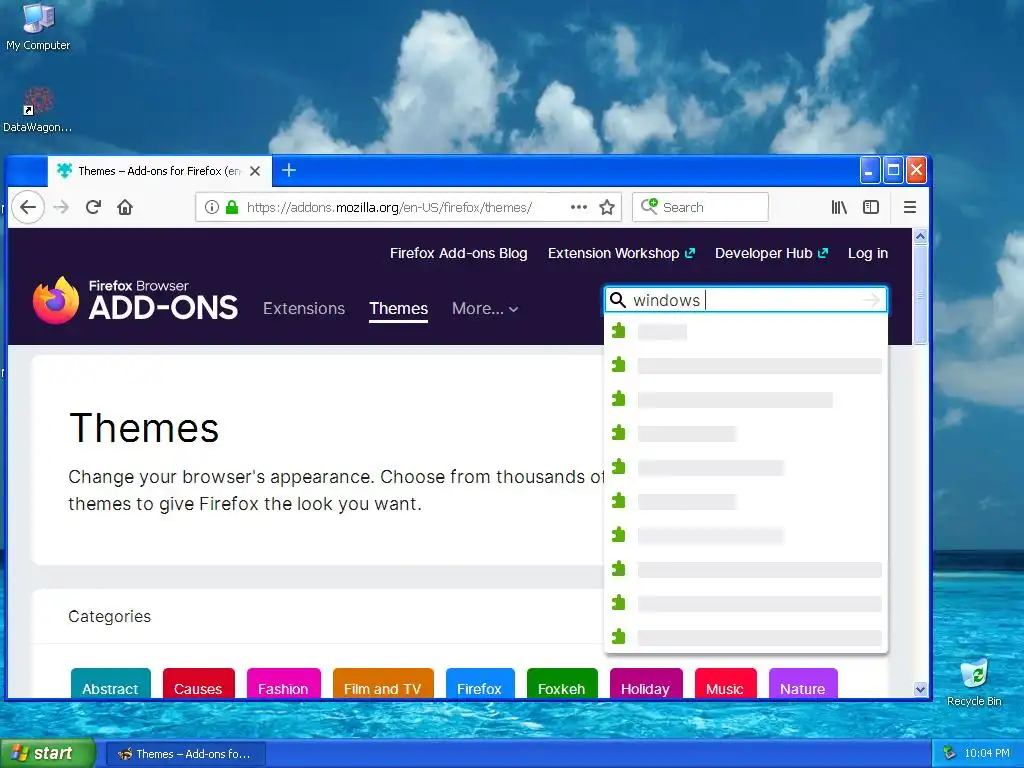Toggle the sidebar view icon

(871, 207)
